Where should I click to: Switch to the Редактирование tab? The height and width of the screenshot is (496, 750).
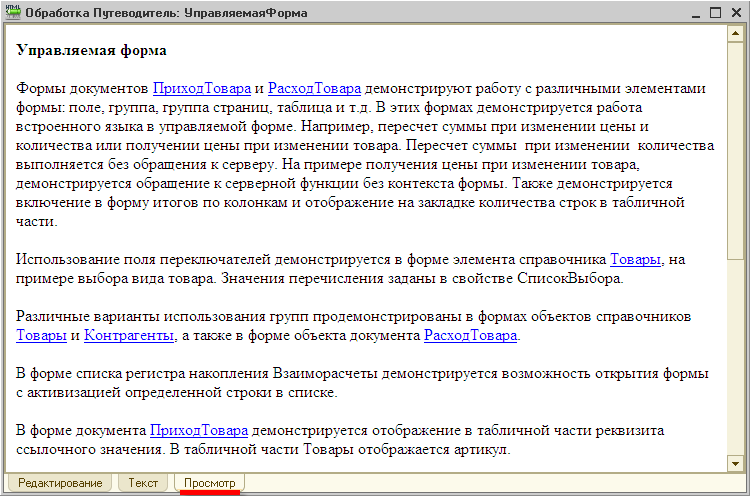(x=60, y=483)
